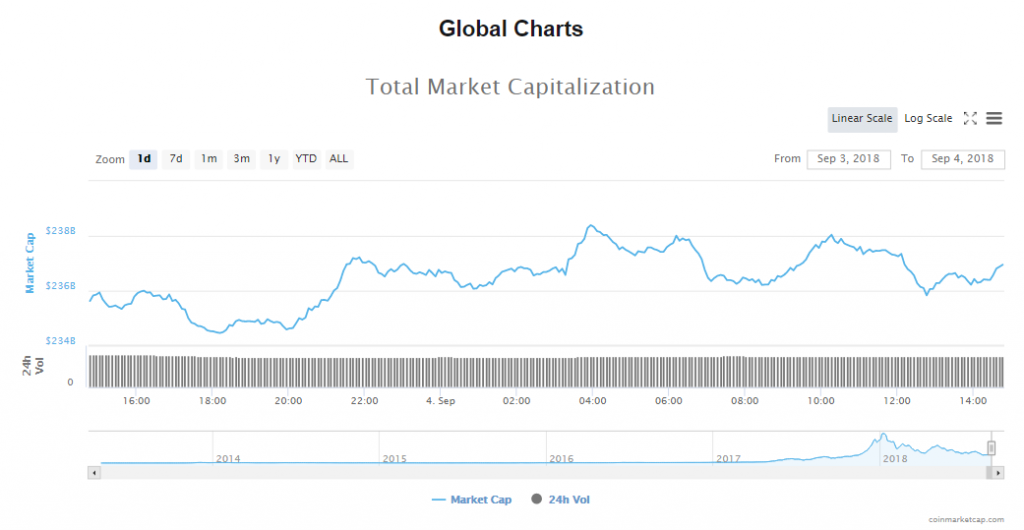Image resolution: width=1024 pixels, height=530 pixels.
Task: Open the chart hamburger menu
Action: [994, 118]
